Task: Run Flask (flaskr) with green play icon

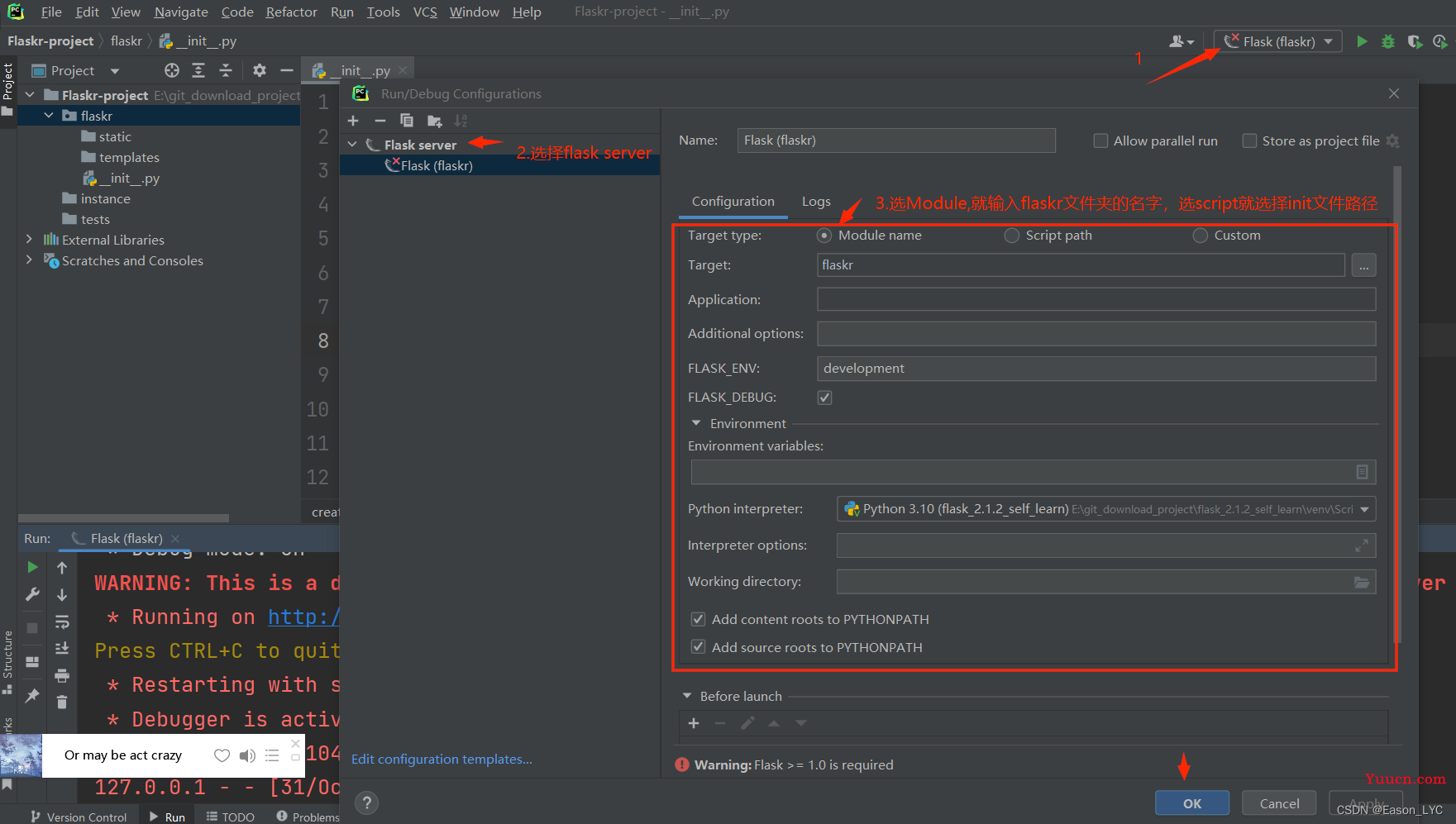Action: click(1362, 41)
